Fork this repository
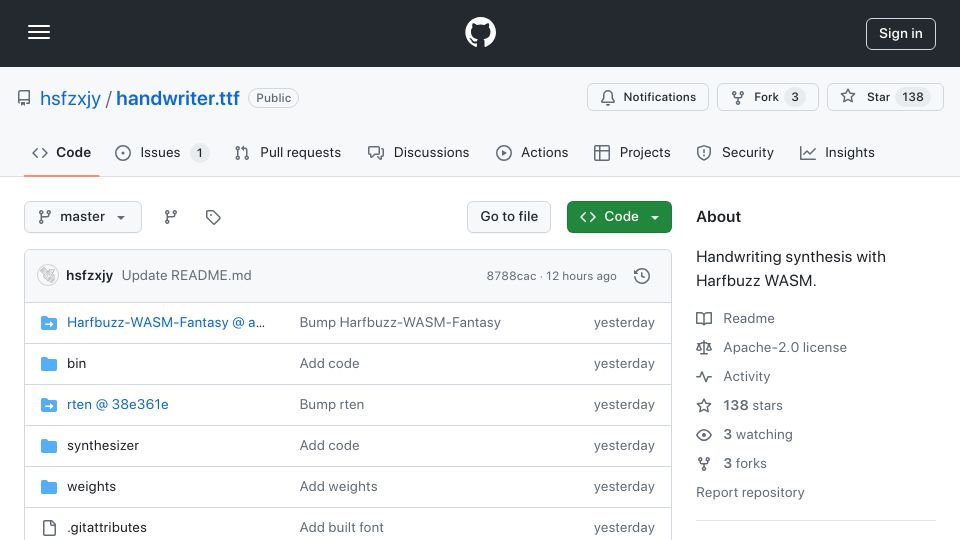This screenshot has width=960, height=540. pyautogui.click(x=767, y=97)
